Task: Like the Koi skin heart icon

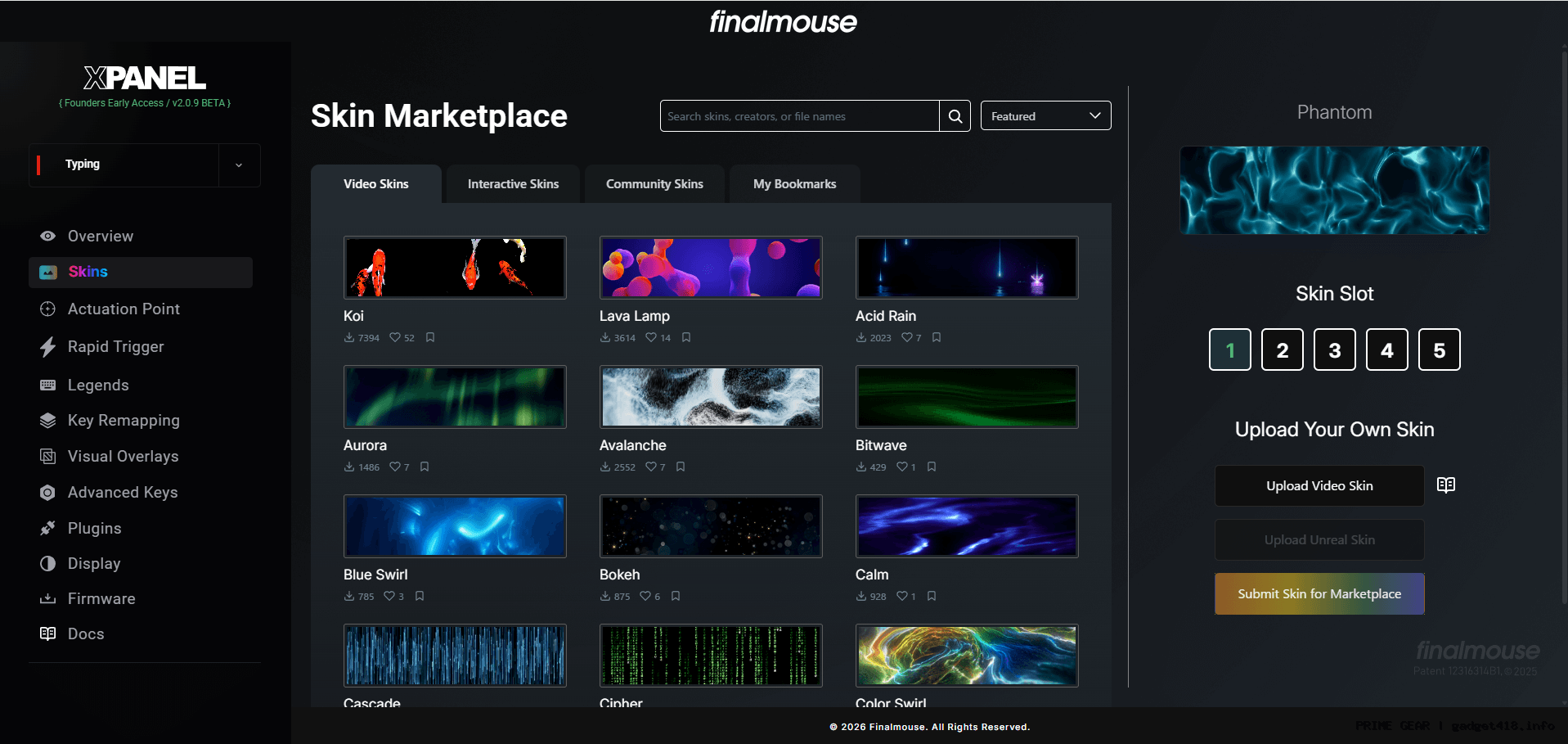Action: [395, 337]
